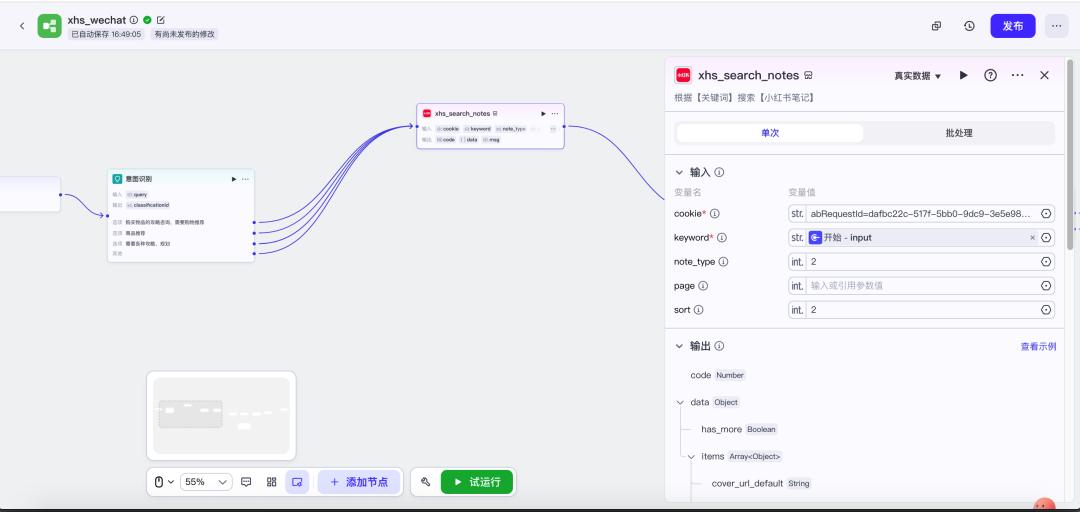Viewport: 1080px width, 512px height.
Task: Collapse the 输出 section
Action: click(x=679, y=346)
